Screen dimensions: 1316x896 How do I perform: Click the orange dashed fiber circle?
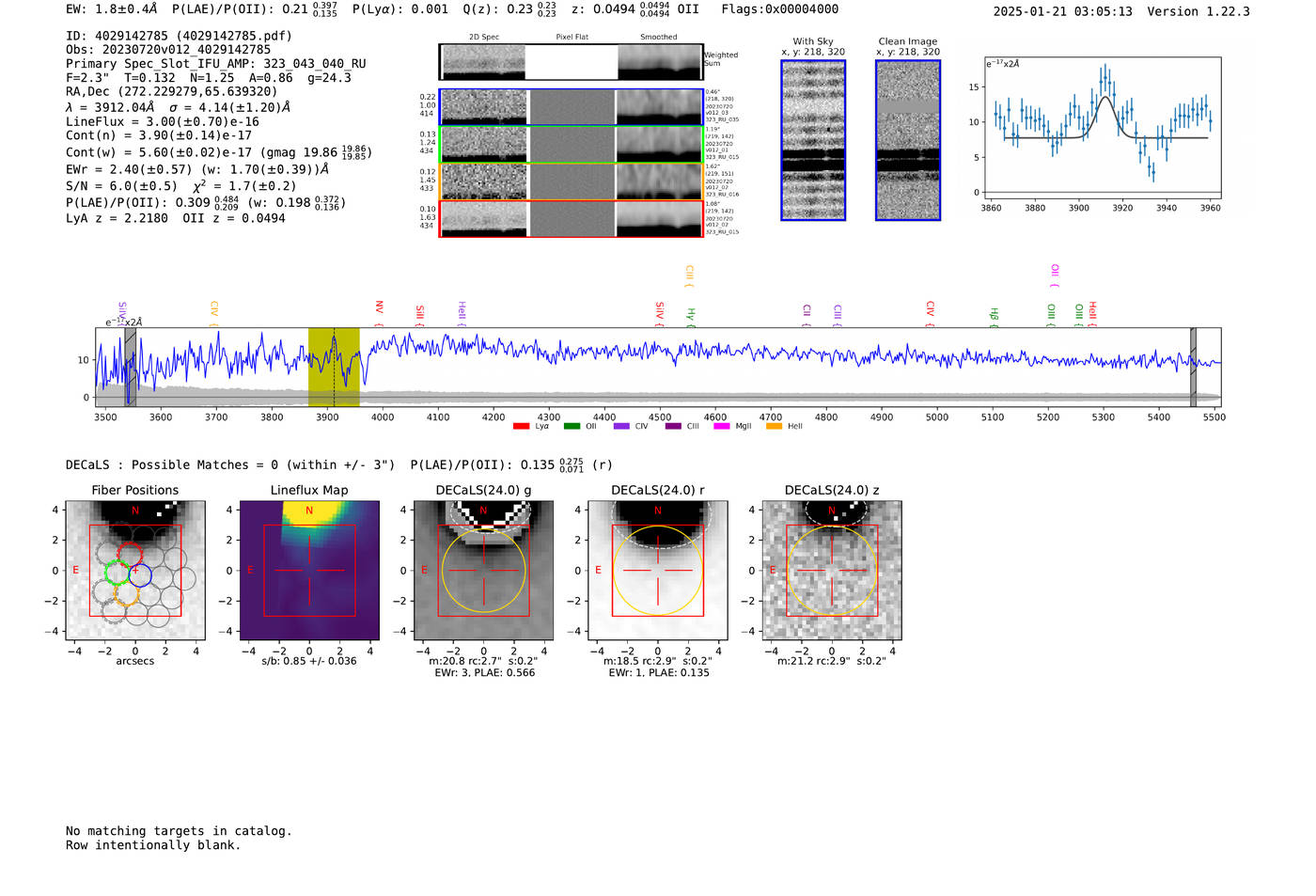pyautogui.click(x=127, y=592)
